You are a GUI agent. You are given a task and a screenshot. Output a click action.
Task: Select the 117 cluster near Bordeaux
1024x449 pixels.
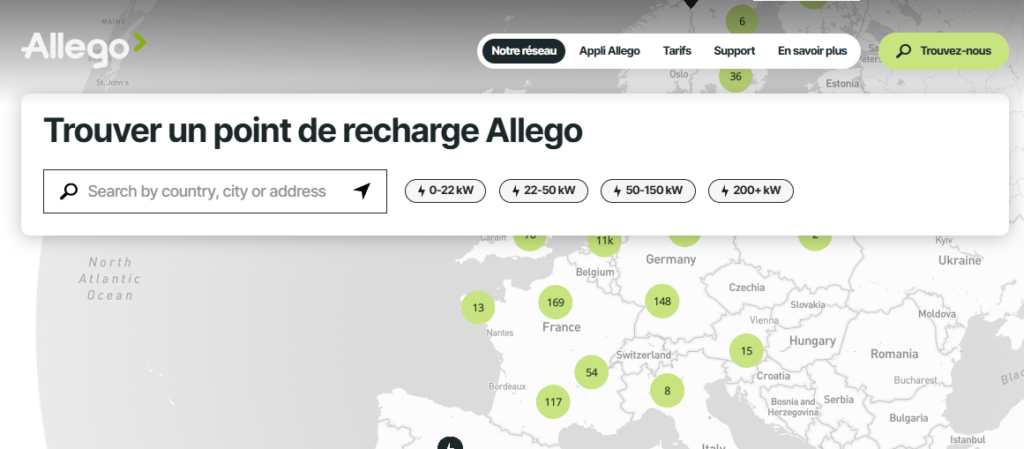pos(553,401)
